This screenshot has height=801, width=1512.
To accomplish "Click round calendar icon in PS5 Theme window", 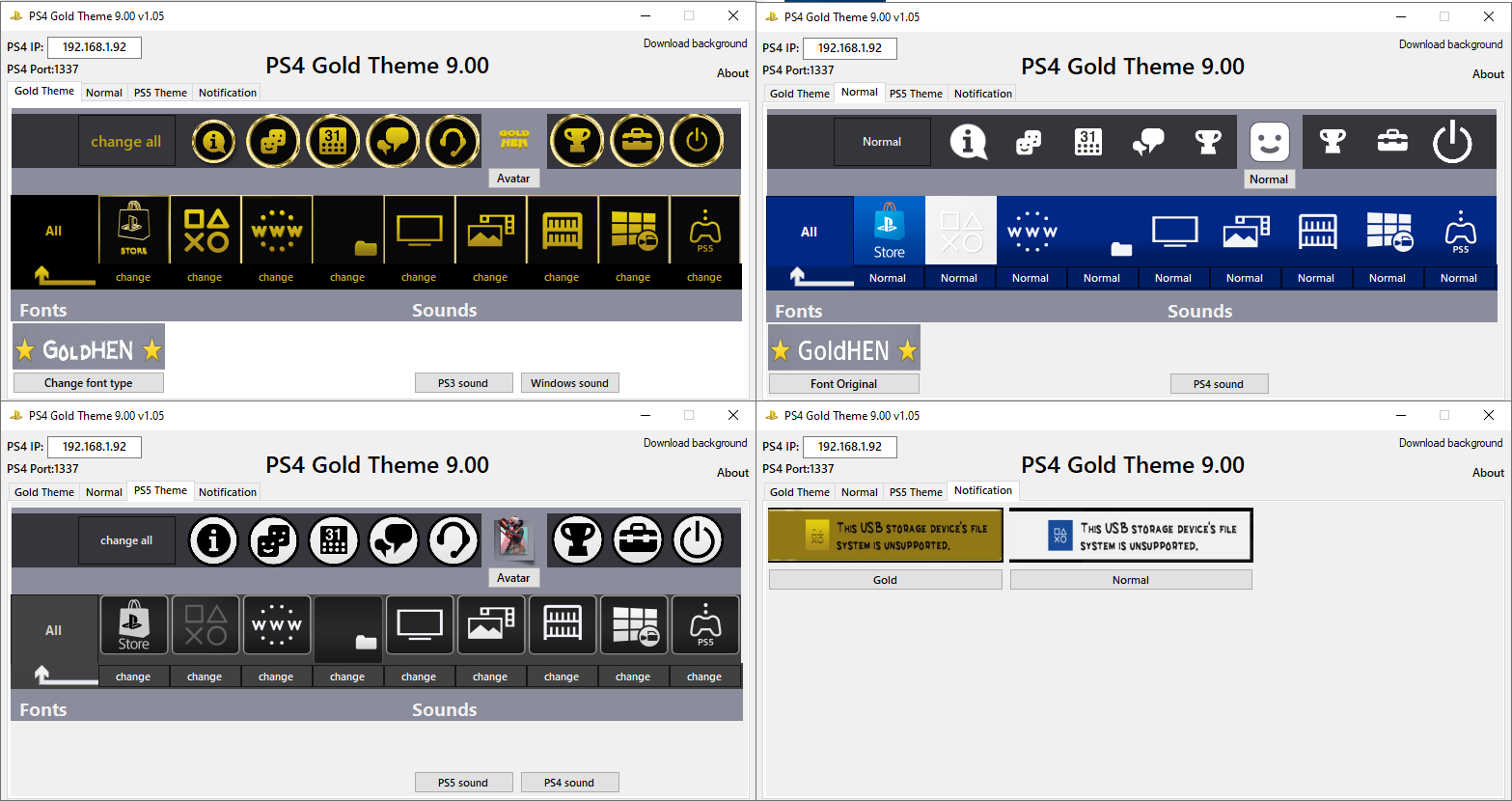I will point(333,540).
